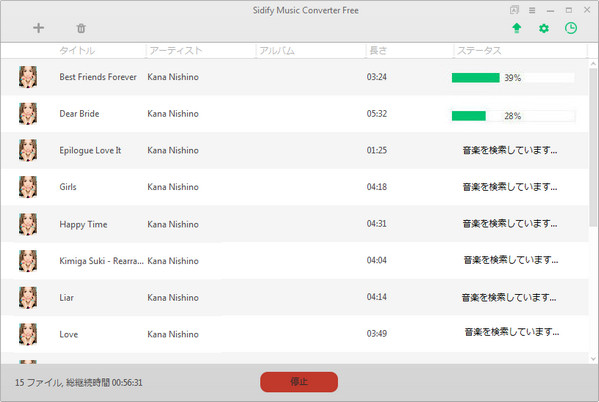Sort by the アルバム column header

(277, 50)
